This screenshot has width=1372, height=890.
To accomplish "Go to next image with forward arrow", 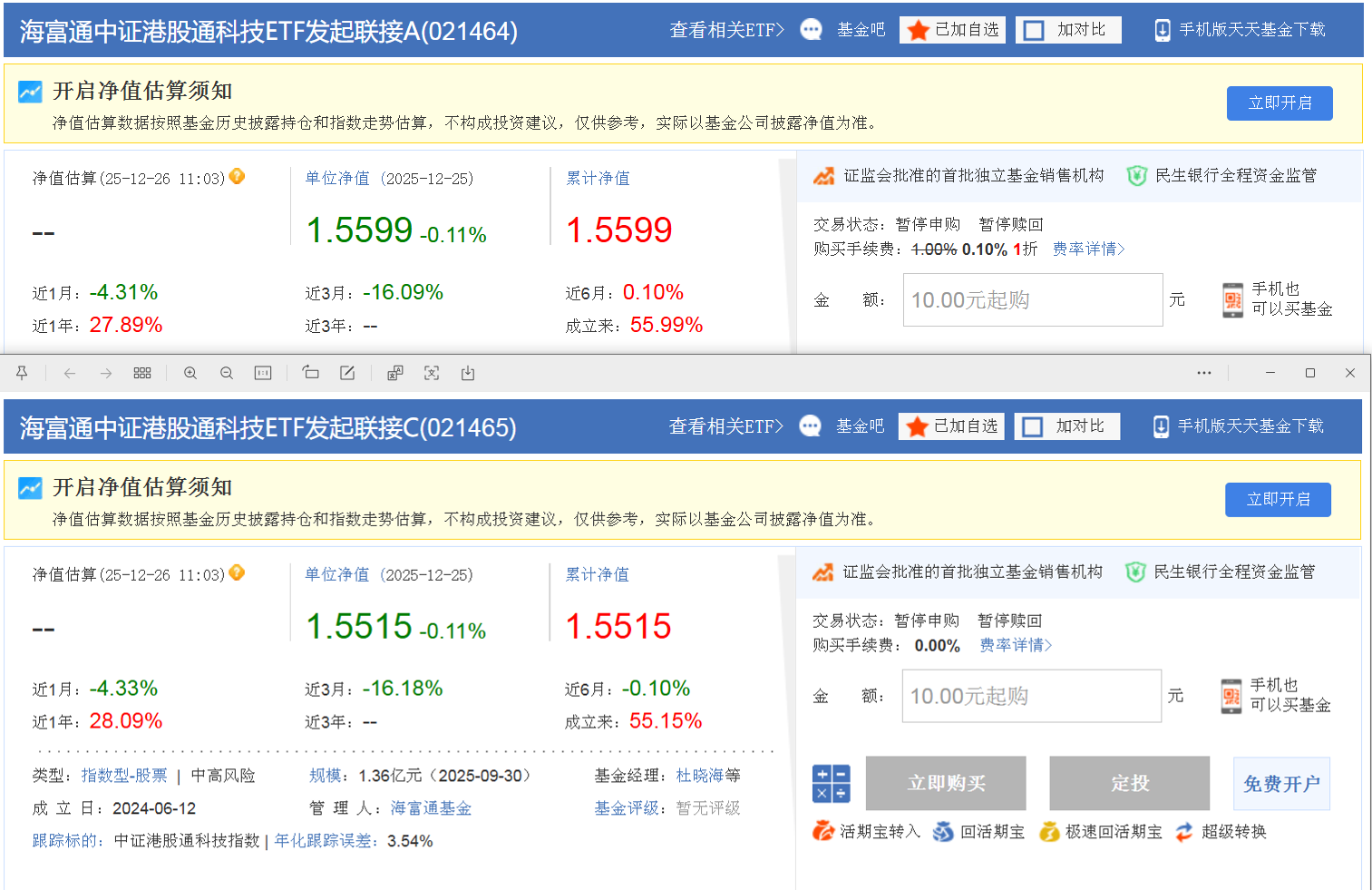I will (x=106, y=373).
